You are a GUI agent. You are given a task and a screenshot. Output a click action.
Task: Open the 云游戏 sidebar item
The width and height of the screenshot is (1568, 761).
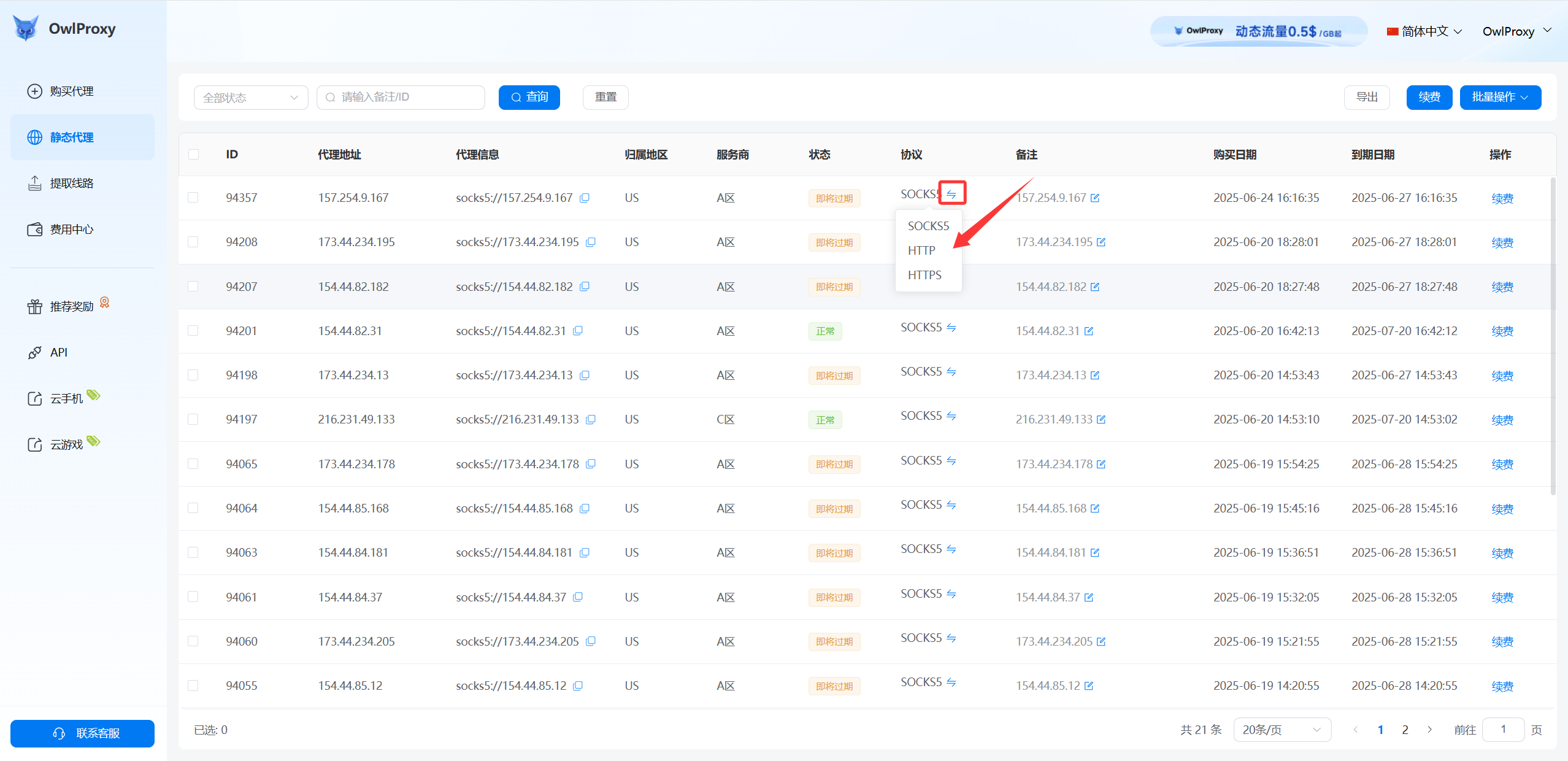(x=82, y=444)
